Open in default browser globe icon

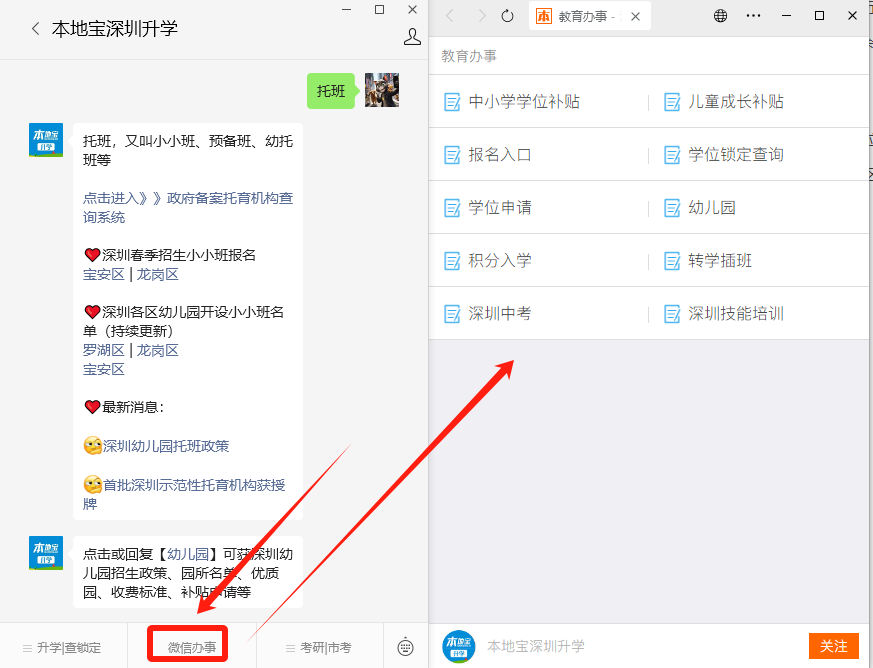720,16
